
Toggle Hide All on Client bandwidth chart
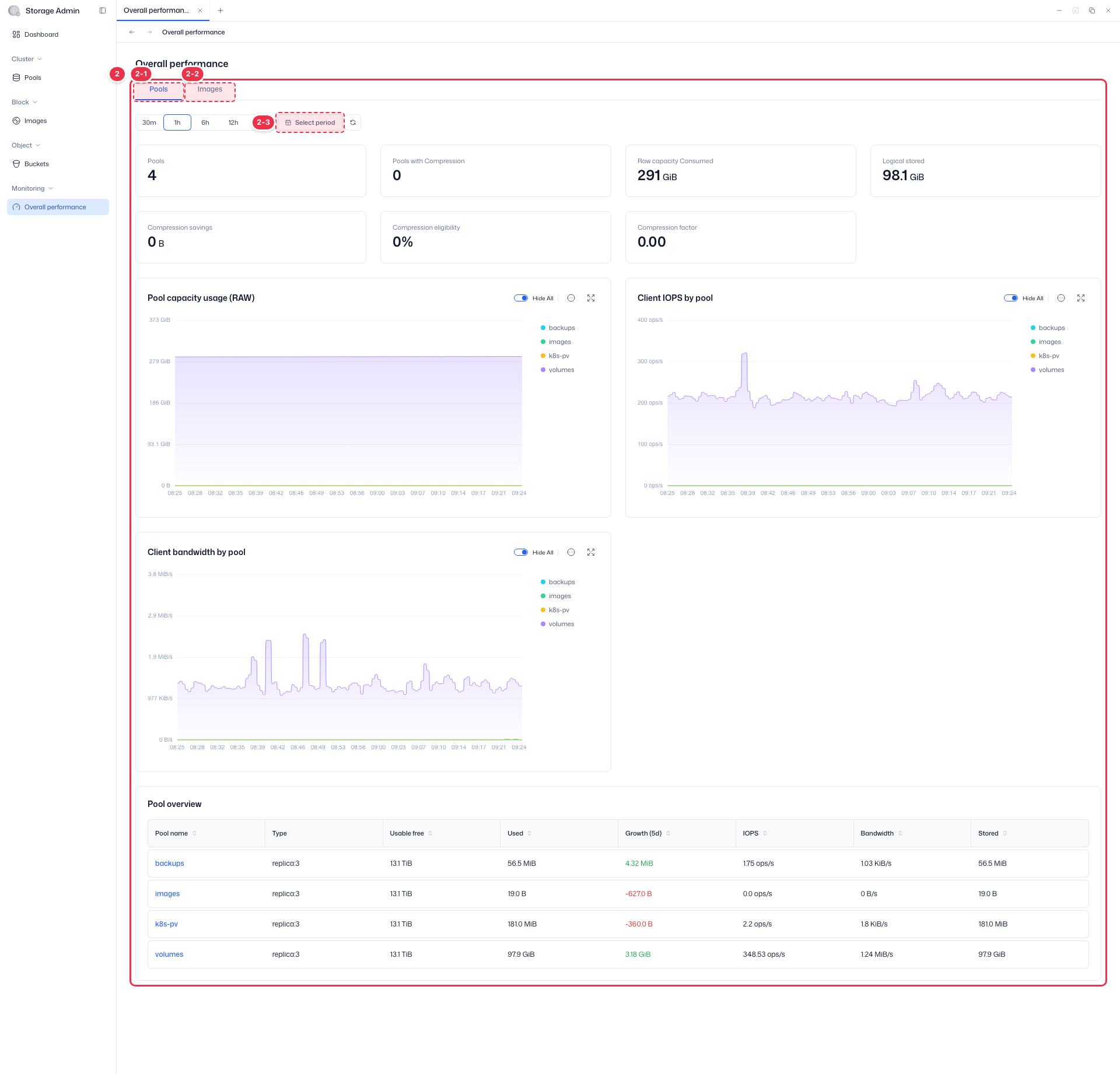(521, 552)
